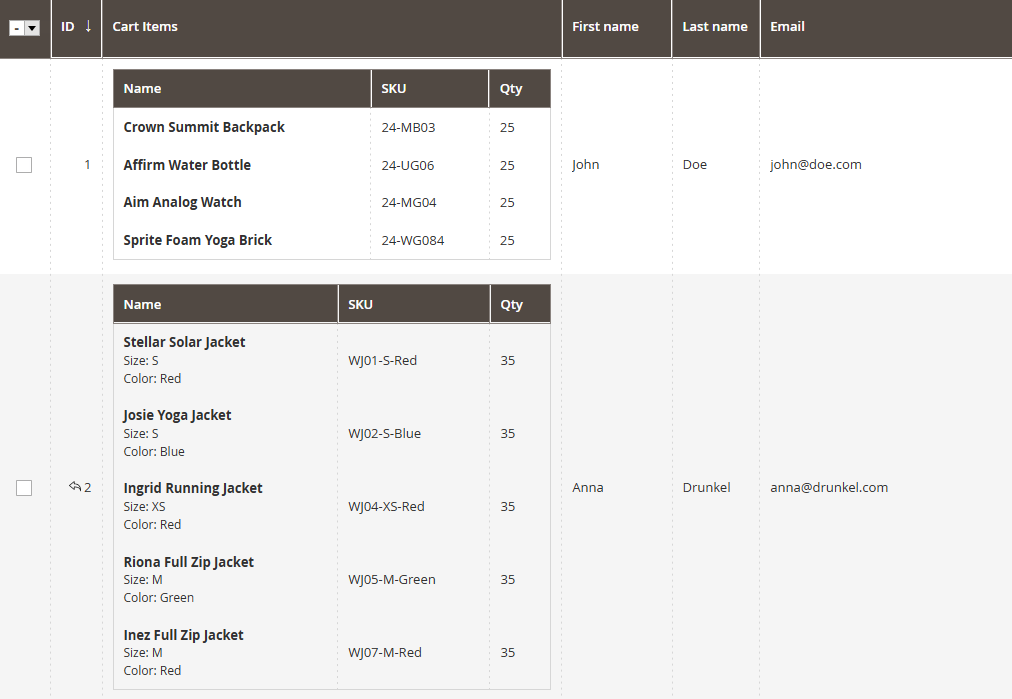Click the Stellar Solar Jacket product name
1012x699 pixels.
(184, 341)
